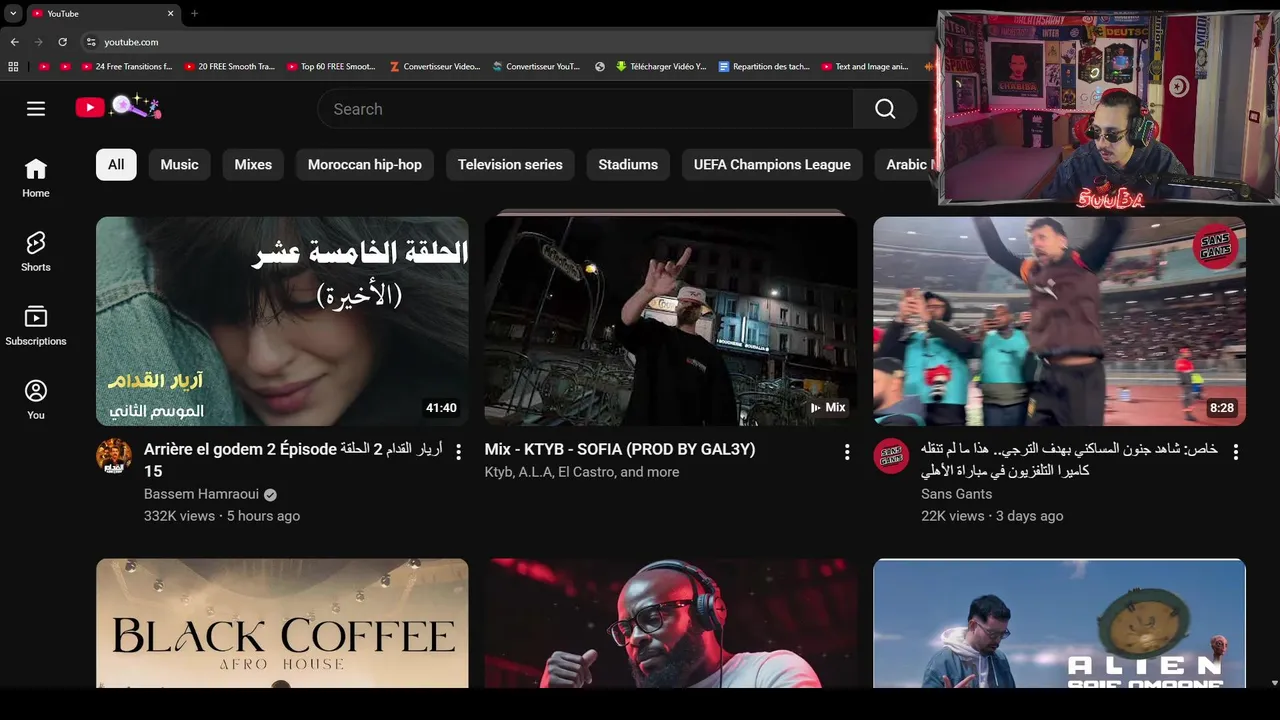
Task: Select the Music filter chip
Action: coord(180,165)
